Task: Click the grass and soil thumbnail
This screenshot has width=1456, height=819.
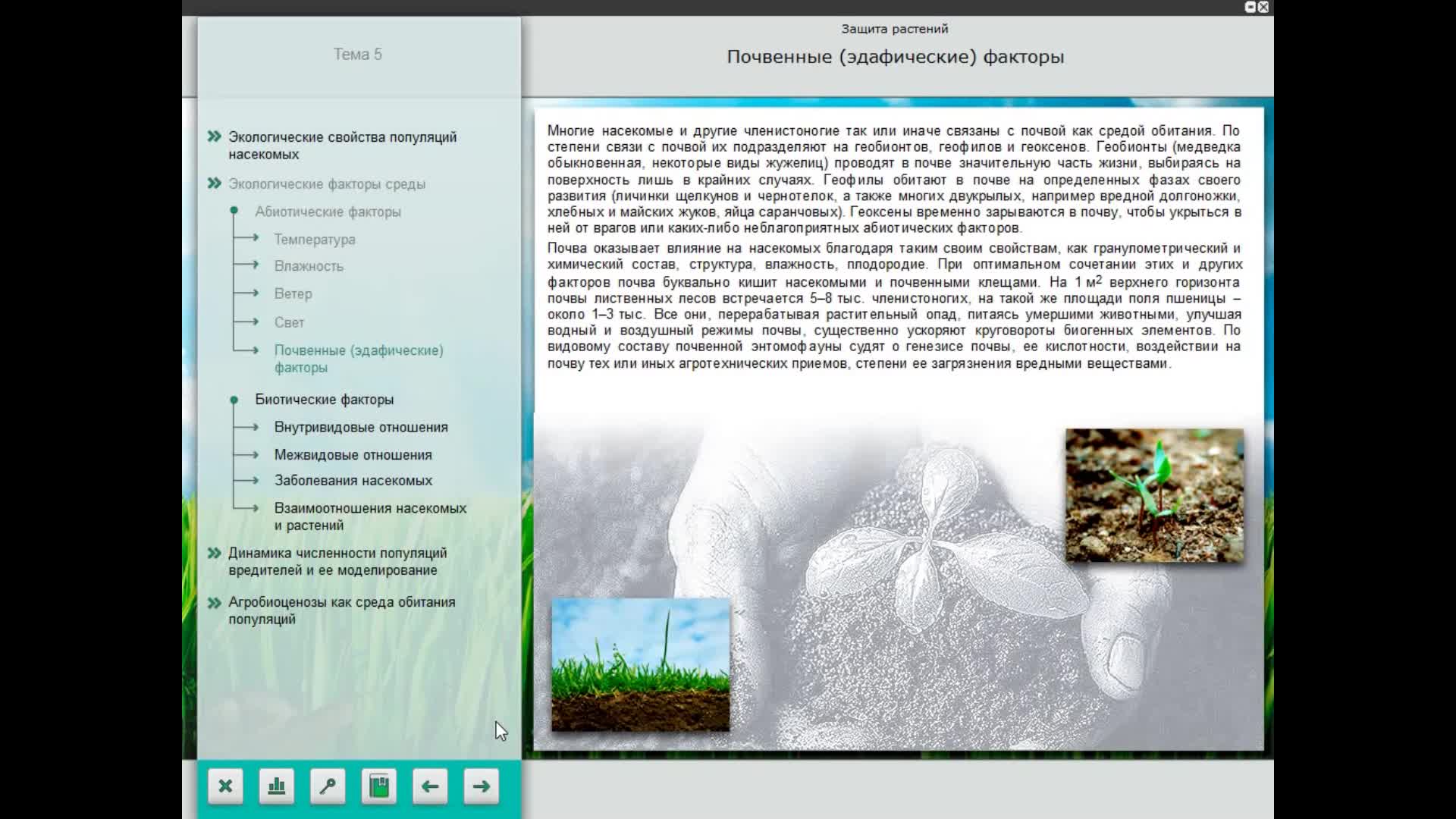Action: tap(640, 665)
